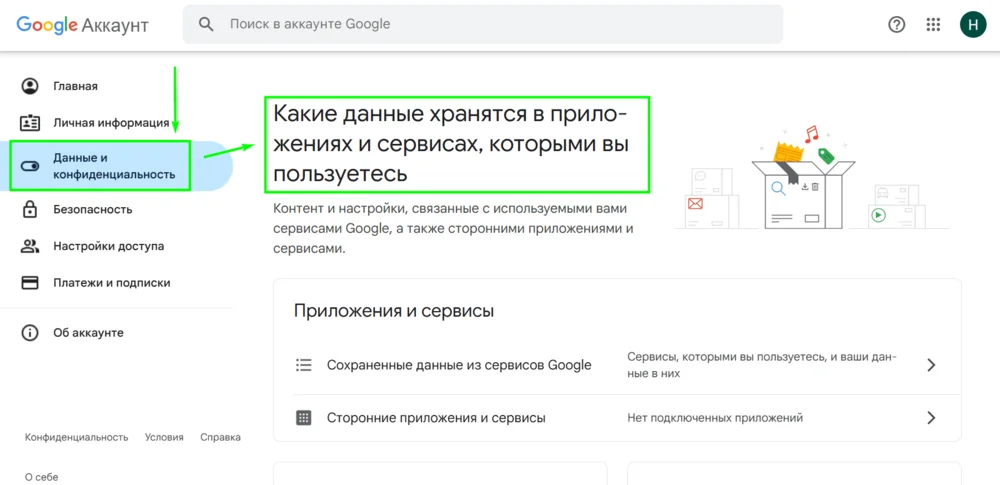
Task: Select the Данные и конфиденциальность menu item
Action: (x=113, y=166)
